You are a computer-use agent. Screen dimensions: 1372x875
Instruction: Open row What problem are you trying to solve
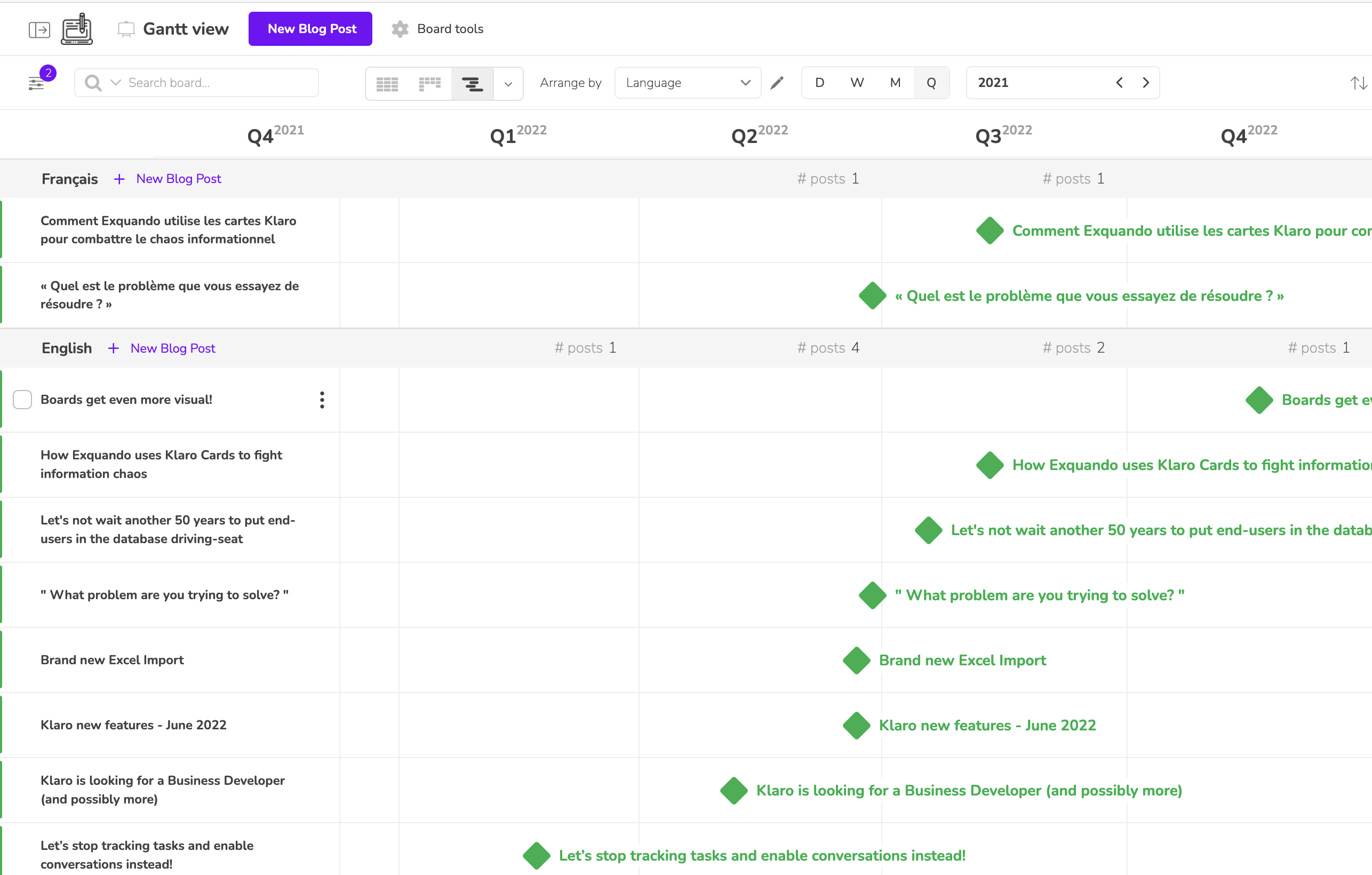tap(170, 594)
